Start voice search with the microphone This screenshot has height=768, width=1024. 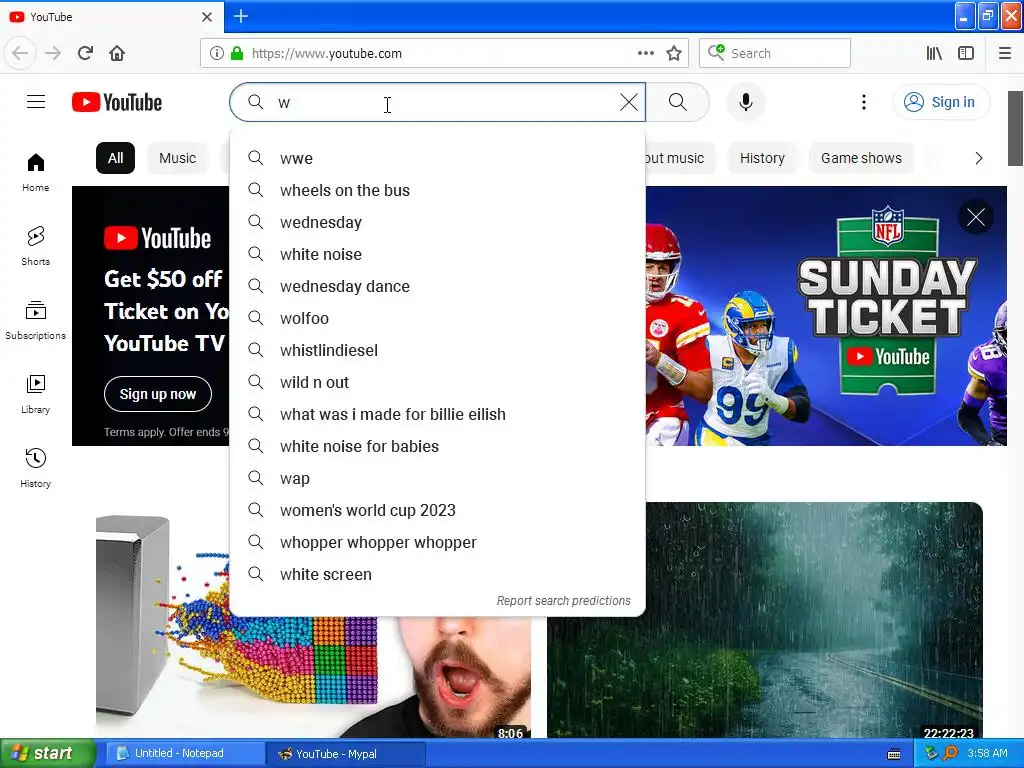click(x=746, y=102)
